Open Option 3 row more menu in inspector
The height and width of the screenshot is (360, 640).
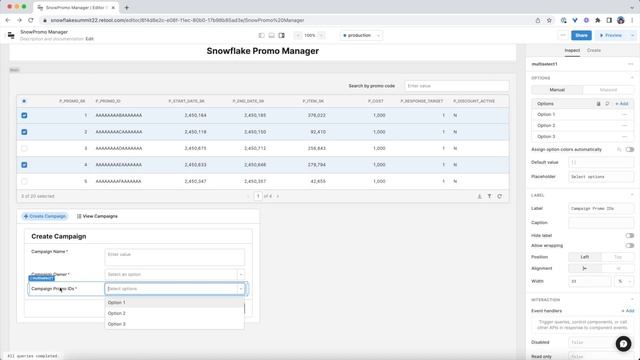[x=624, y=137]
